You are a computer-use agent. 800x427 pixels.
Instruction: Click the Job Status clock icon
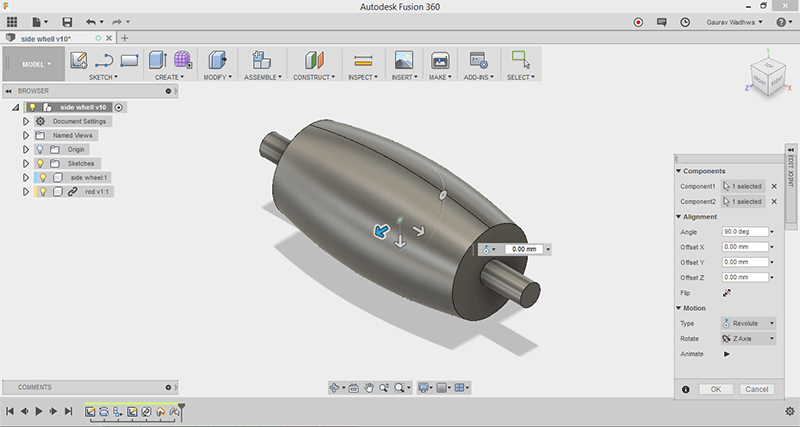(x=685, y=22)
